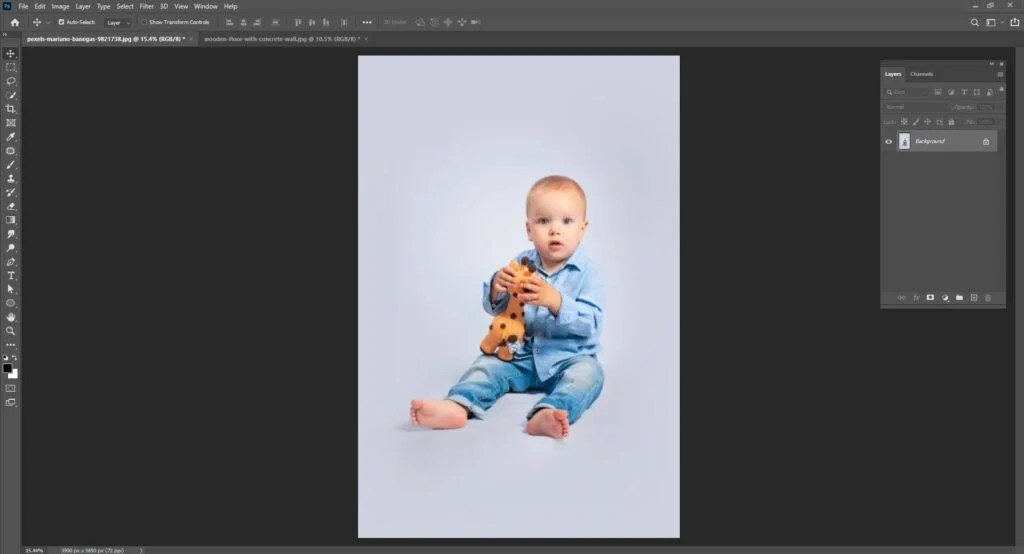Click the foreground color swatch
This screenshot has width=1024, height=554.
[8, 368]
